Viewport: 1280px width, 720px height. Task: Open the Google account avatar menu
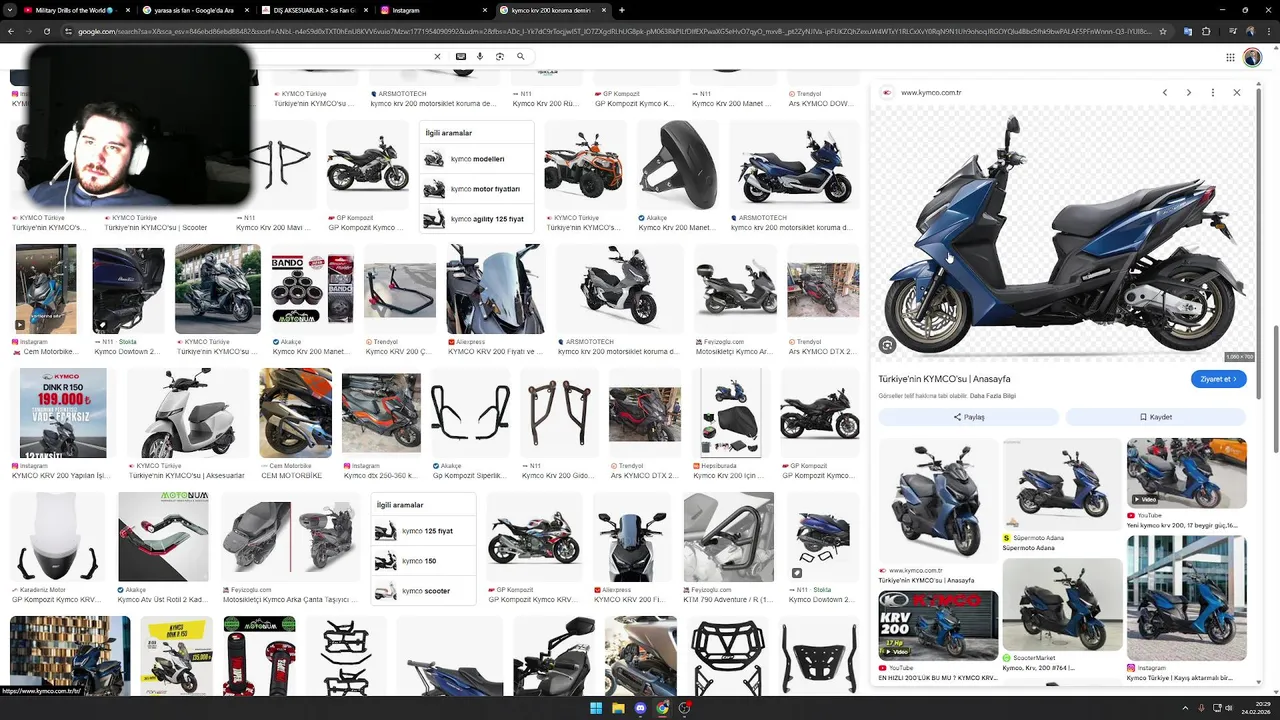click(x=1253, y=57)
